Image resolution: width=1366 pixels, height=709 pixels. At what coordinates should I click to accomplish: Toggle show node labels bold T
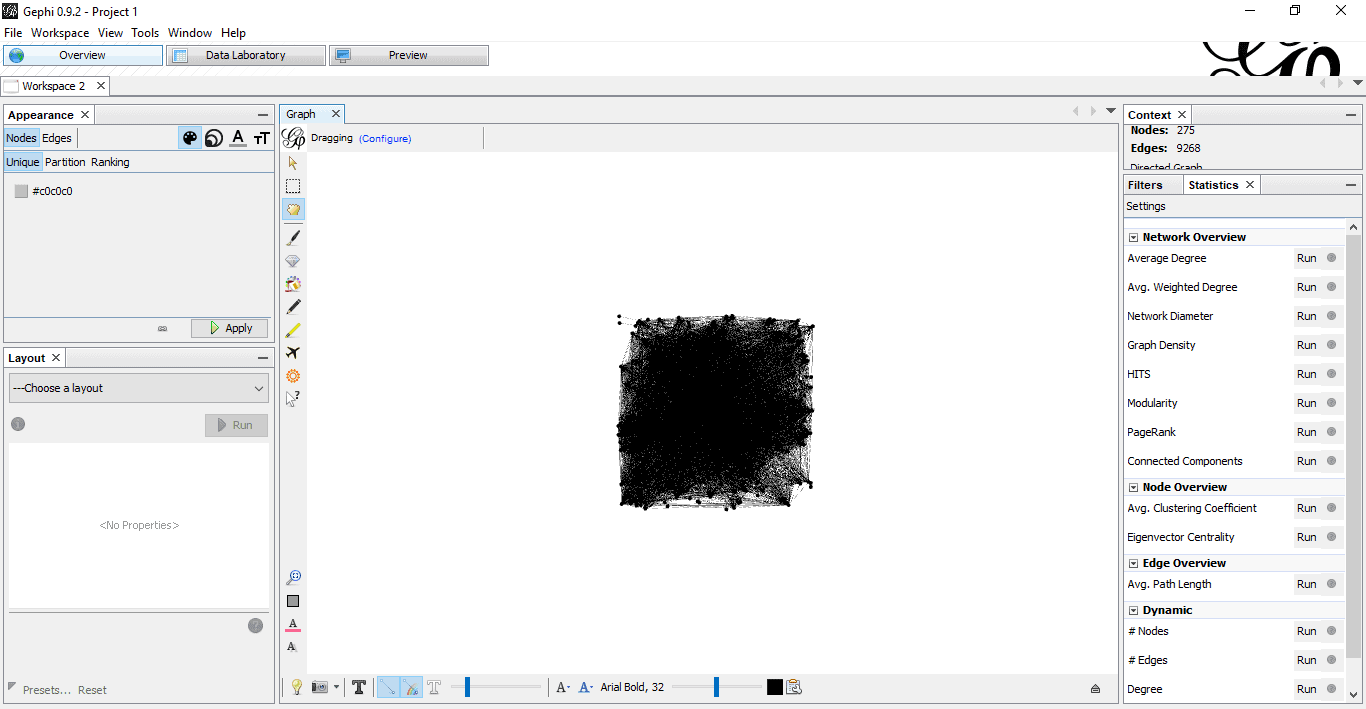click(359, 687)
